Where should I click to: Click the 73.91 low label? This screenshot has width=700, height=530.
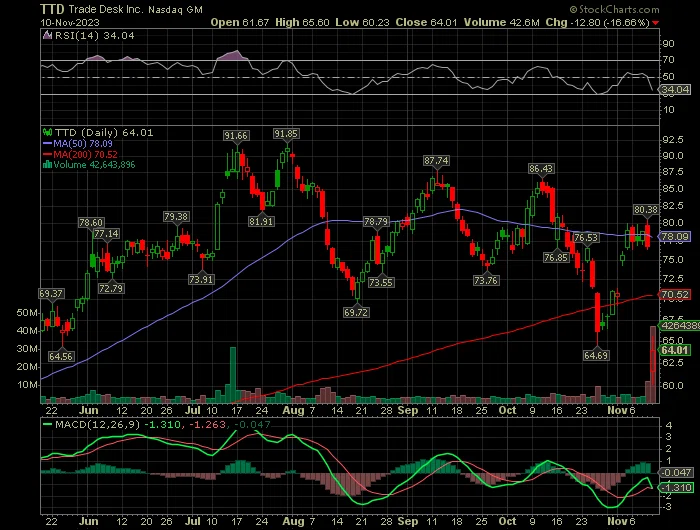tap(201, 280)
